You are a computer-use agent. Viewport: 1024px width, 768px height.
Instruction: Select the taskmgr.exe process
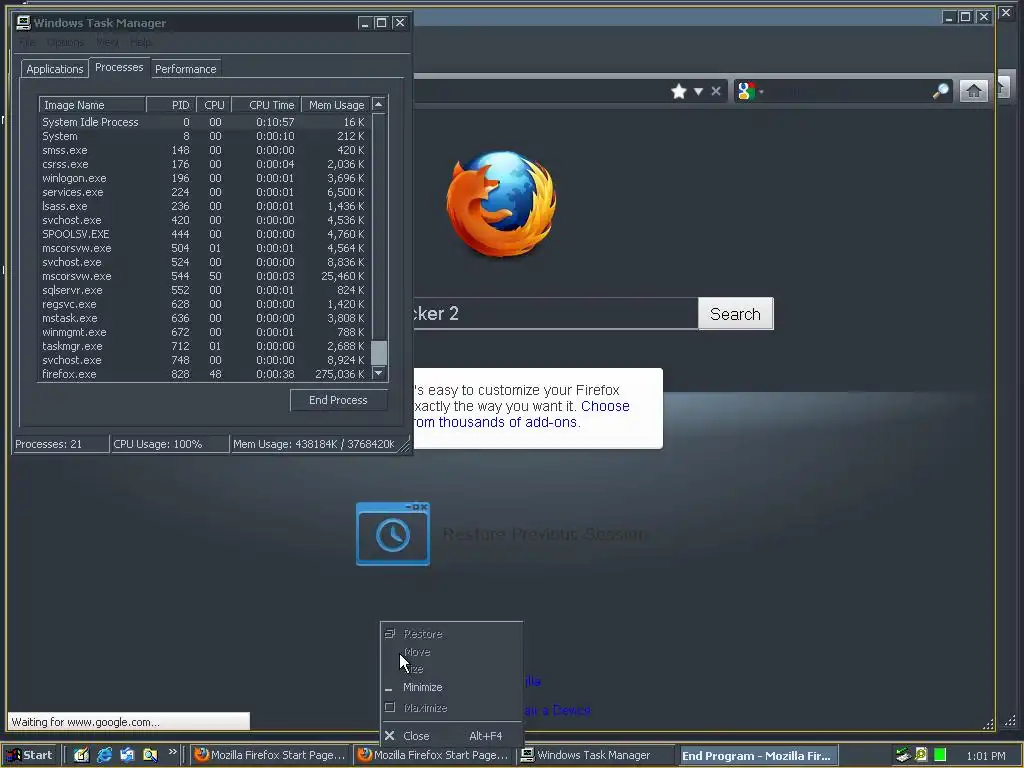pyautogui.click(x=204, y=346)
